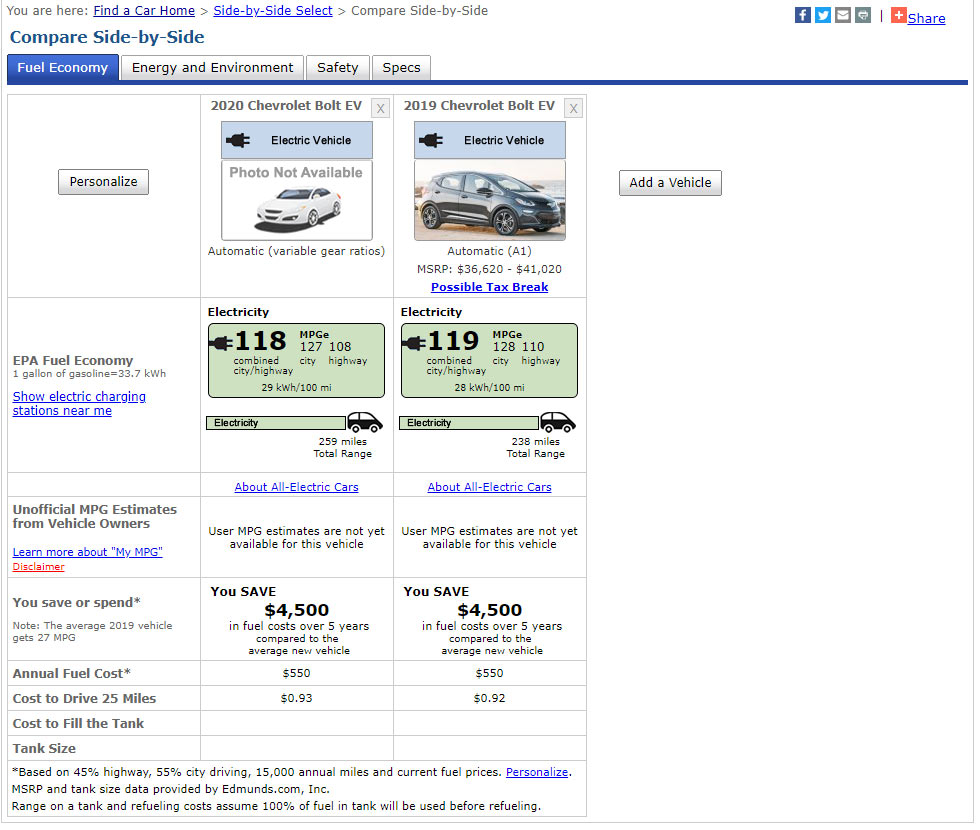Open About All-Electric Cars under 2020 Bolt
Image resolution: width=980 pixels, height=830 pixels.
click(296, 487)
